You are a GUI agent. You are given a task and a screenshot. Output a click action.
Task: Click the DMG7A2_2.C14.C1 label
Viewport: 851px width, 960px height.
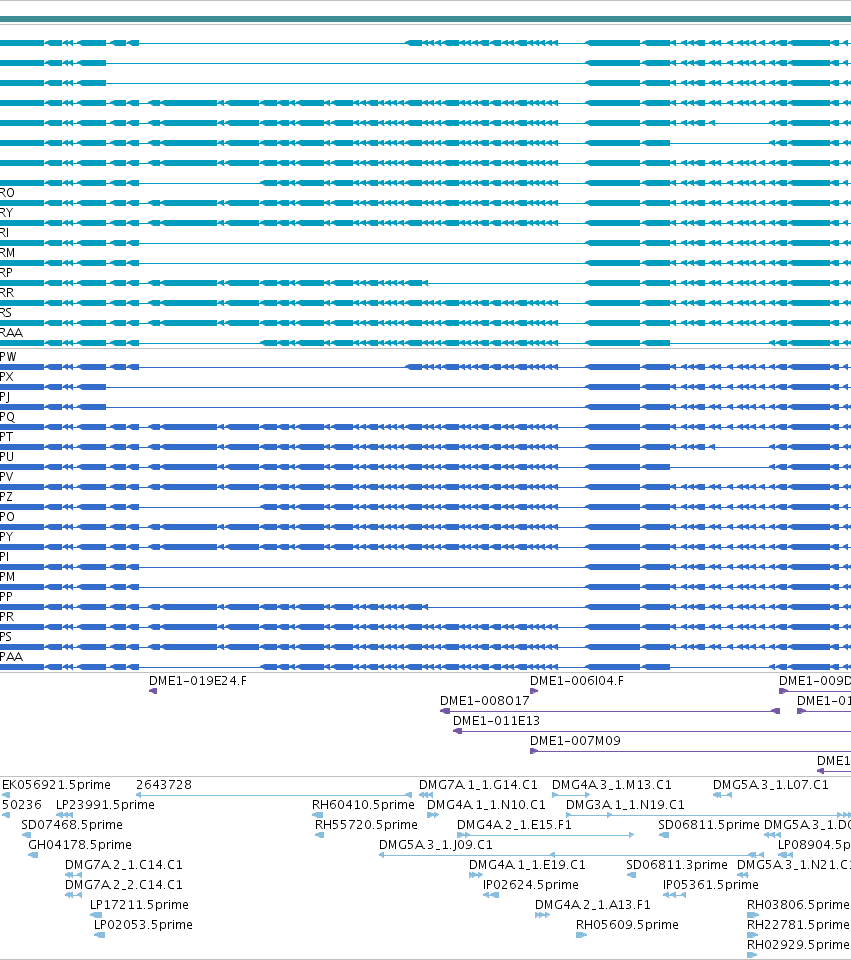[124, 885]
